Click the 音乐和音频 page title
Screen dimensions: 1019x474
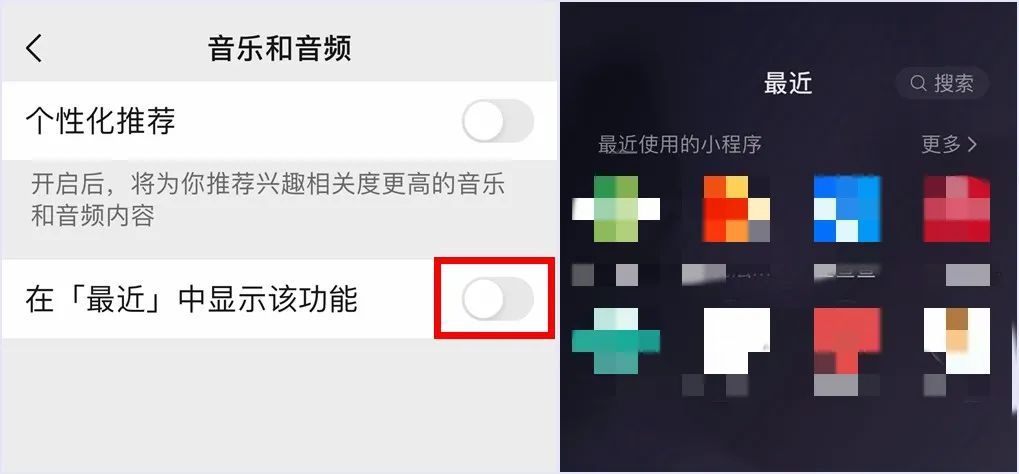click(279, 48)
